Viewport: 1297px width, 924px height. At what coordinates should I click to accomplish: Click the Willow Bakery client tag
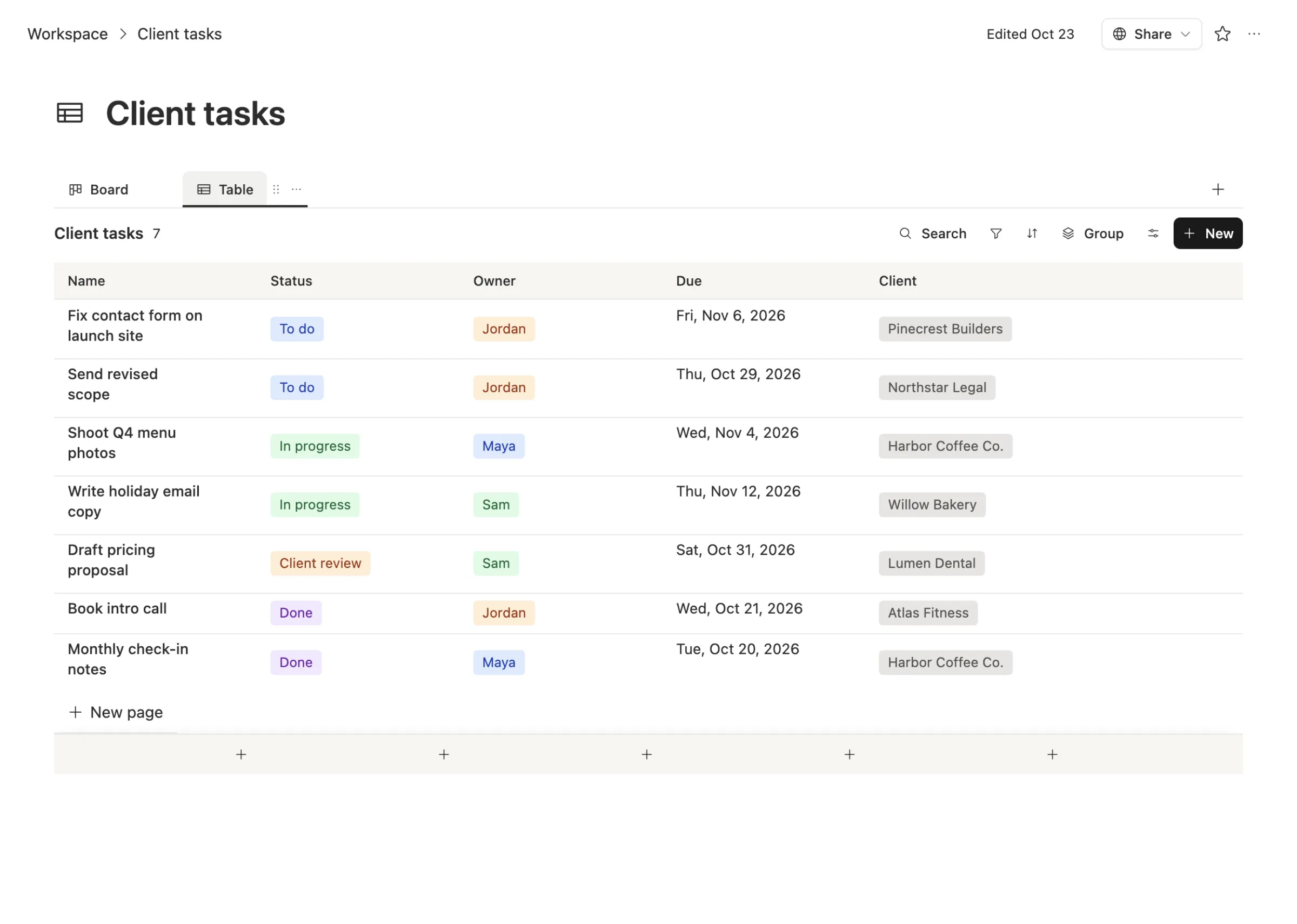(x=932, y=505)
